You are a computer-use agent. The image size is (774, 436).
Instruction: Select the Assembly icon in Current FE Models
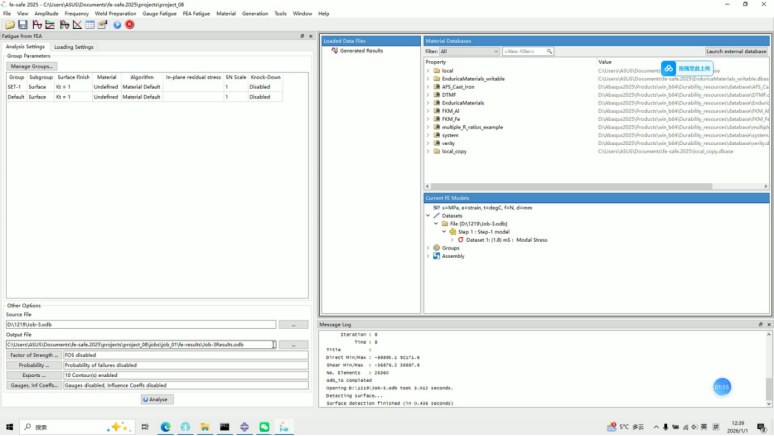[x=436, y=256]
